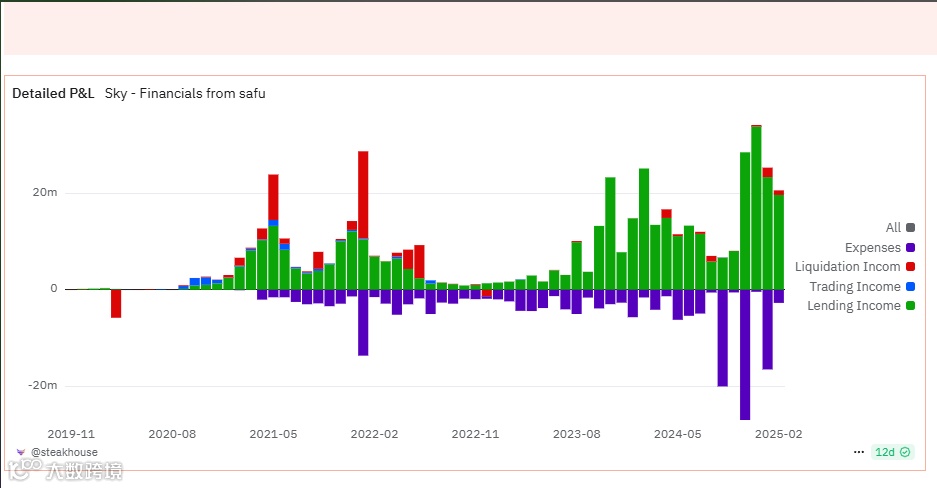This screenshot has width=937, height=488.
Task: Toggle the All series legend label
Action: point(893,228)
